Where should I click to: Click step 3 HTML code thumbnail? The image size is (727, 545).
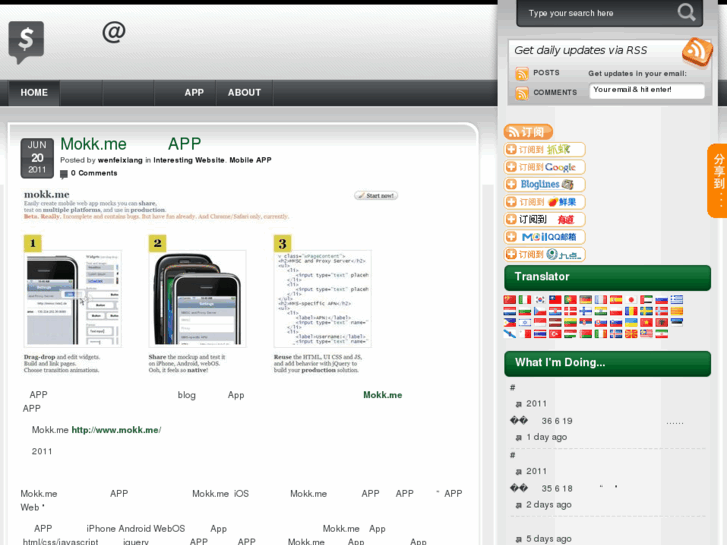[323, 299]
